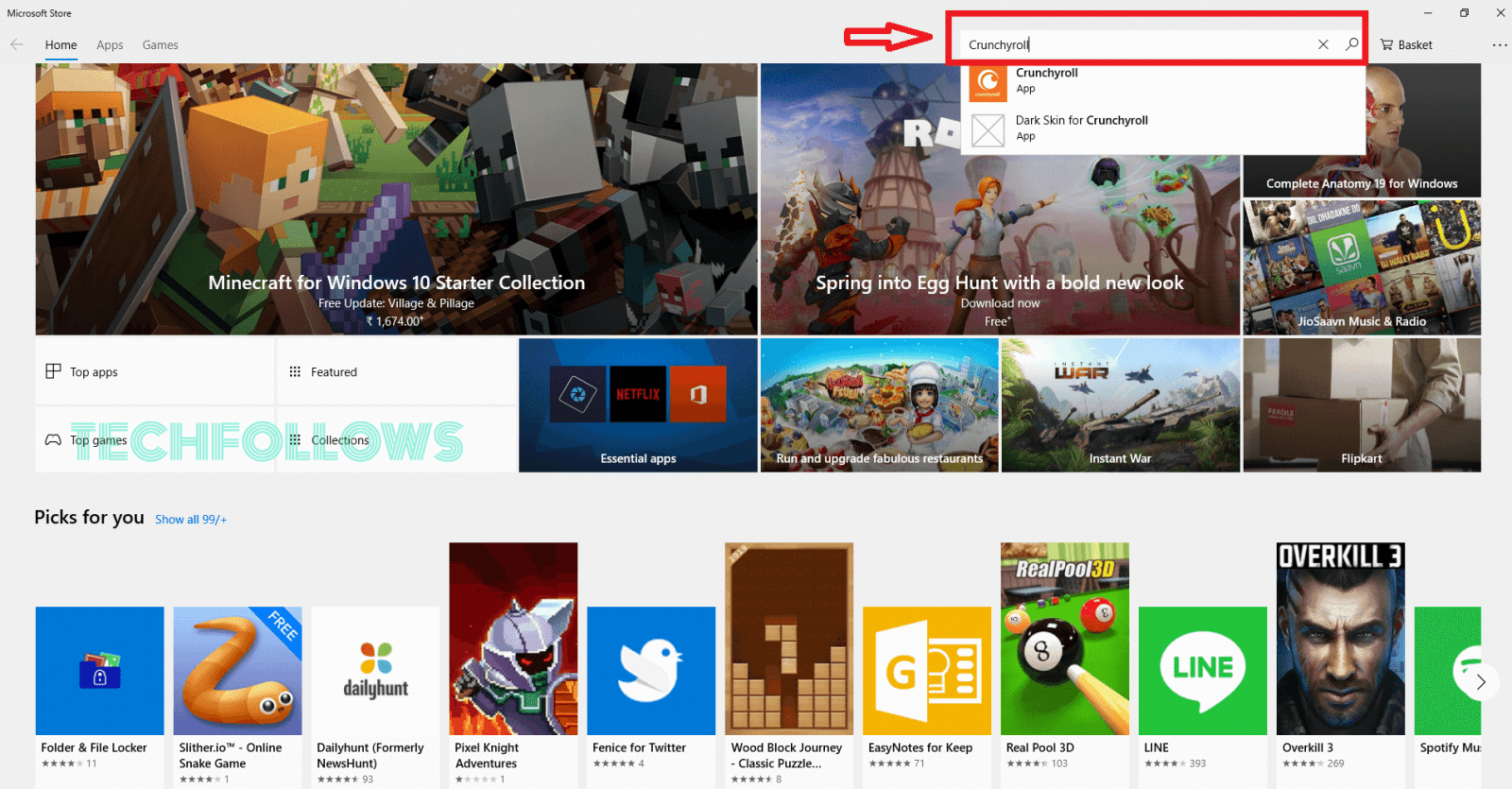Switch to the Apps tab

110,44
